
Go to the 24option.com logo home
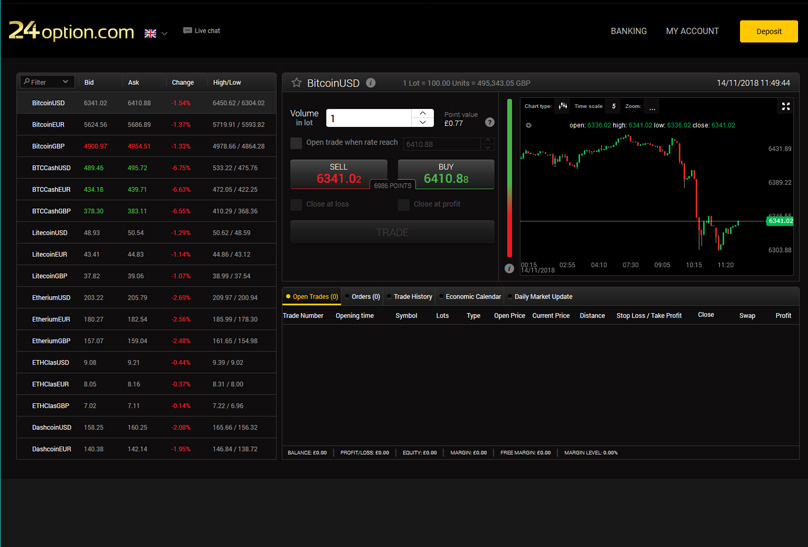point(71,31)
